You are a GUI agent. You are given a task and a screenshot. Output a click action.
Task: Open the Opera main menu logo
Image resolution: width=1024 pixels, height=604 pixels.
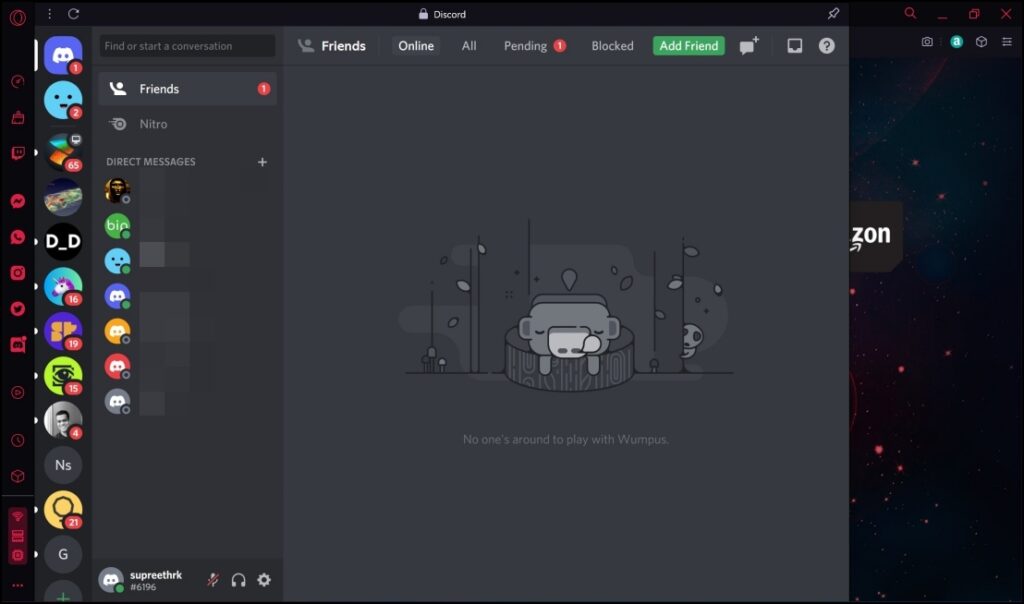(x=18, y=18)
